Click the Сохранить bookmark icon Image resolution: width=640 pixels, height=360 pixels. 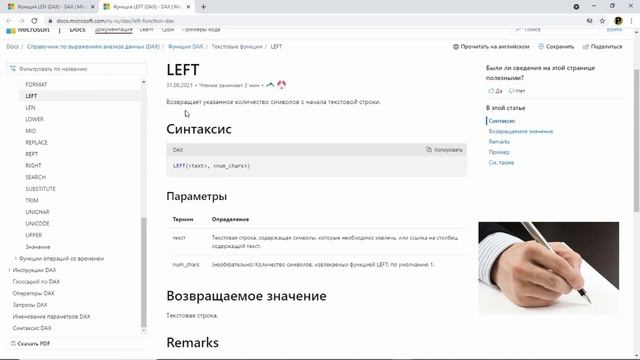pos(541,47)
